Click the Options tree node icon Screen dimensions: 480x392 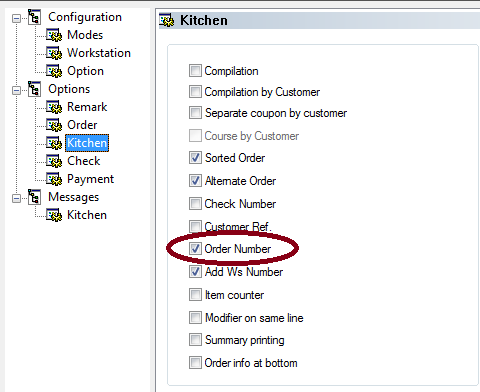click(34, 89)
